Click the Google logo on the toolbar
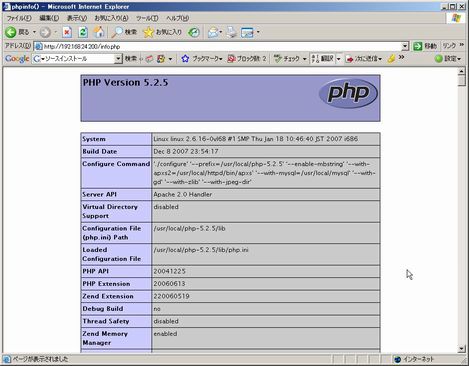469x366 pixels. click(x=17, y=59)
